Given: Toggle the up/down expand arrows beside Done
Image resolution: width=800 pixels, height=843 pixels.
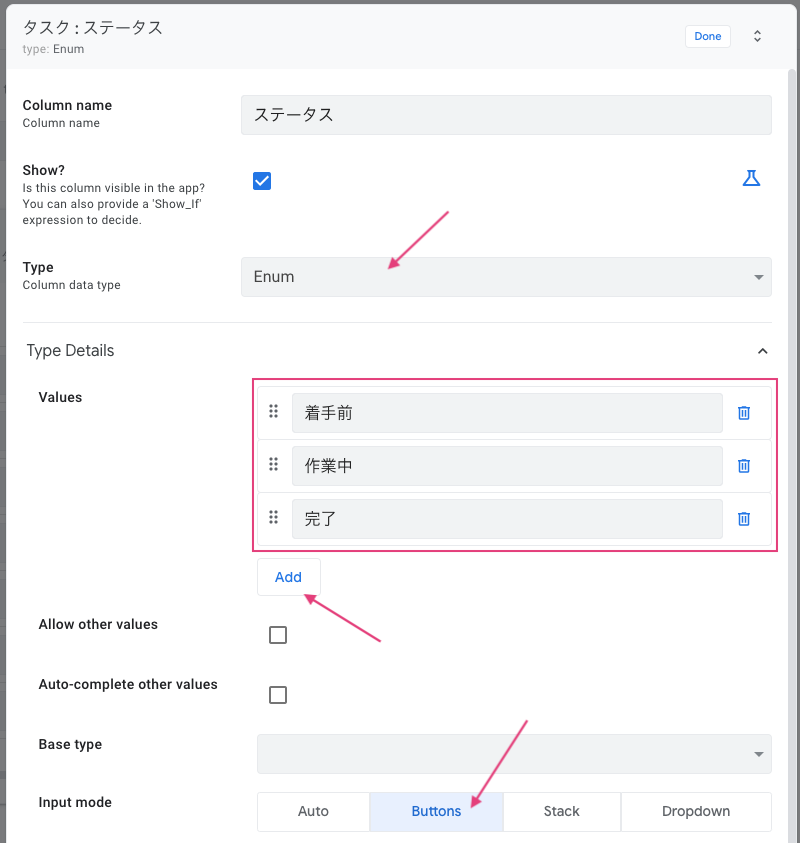Looking at the screenshot, I should [x=757, y=37].
